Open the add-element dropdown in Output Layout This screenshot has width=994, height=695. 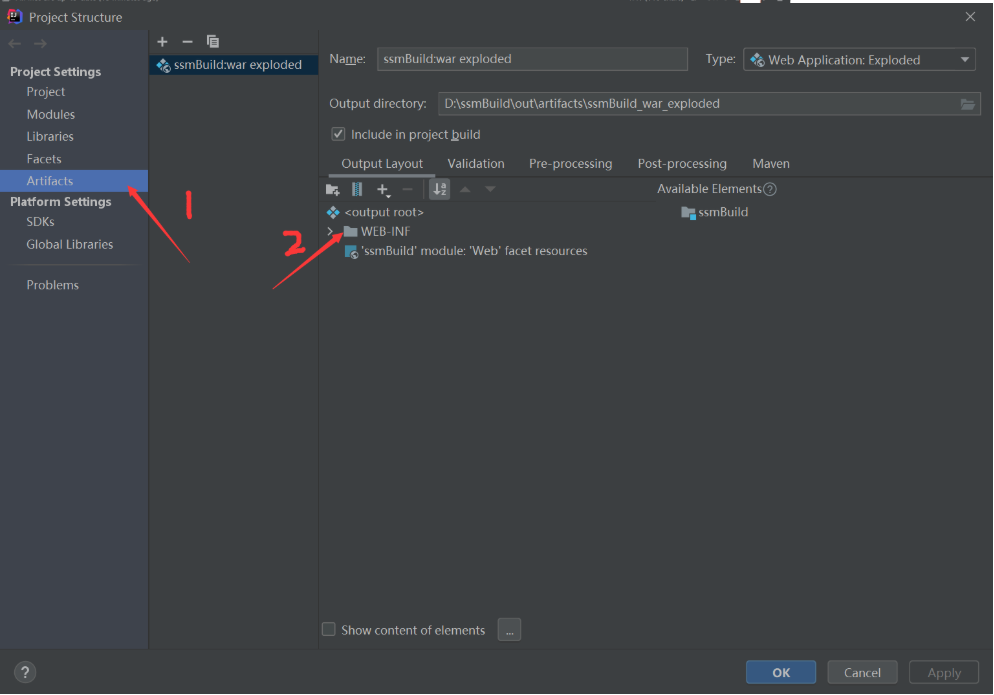click(383, 188)
